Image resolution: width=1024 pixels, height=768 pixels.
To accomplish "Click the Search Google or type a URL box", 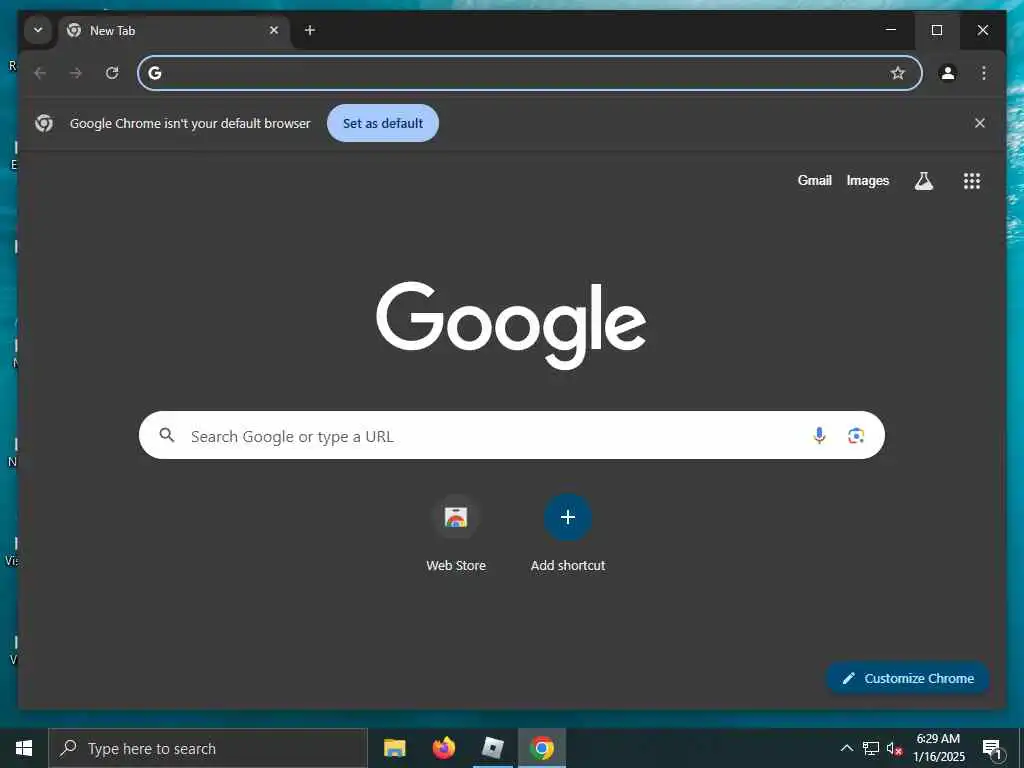I will click(x=511, y=435).
